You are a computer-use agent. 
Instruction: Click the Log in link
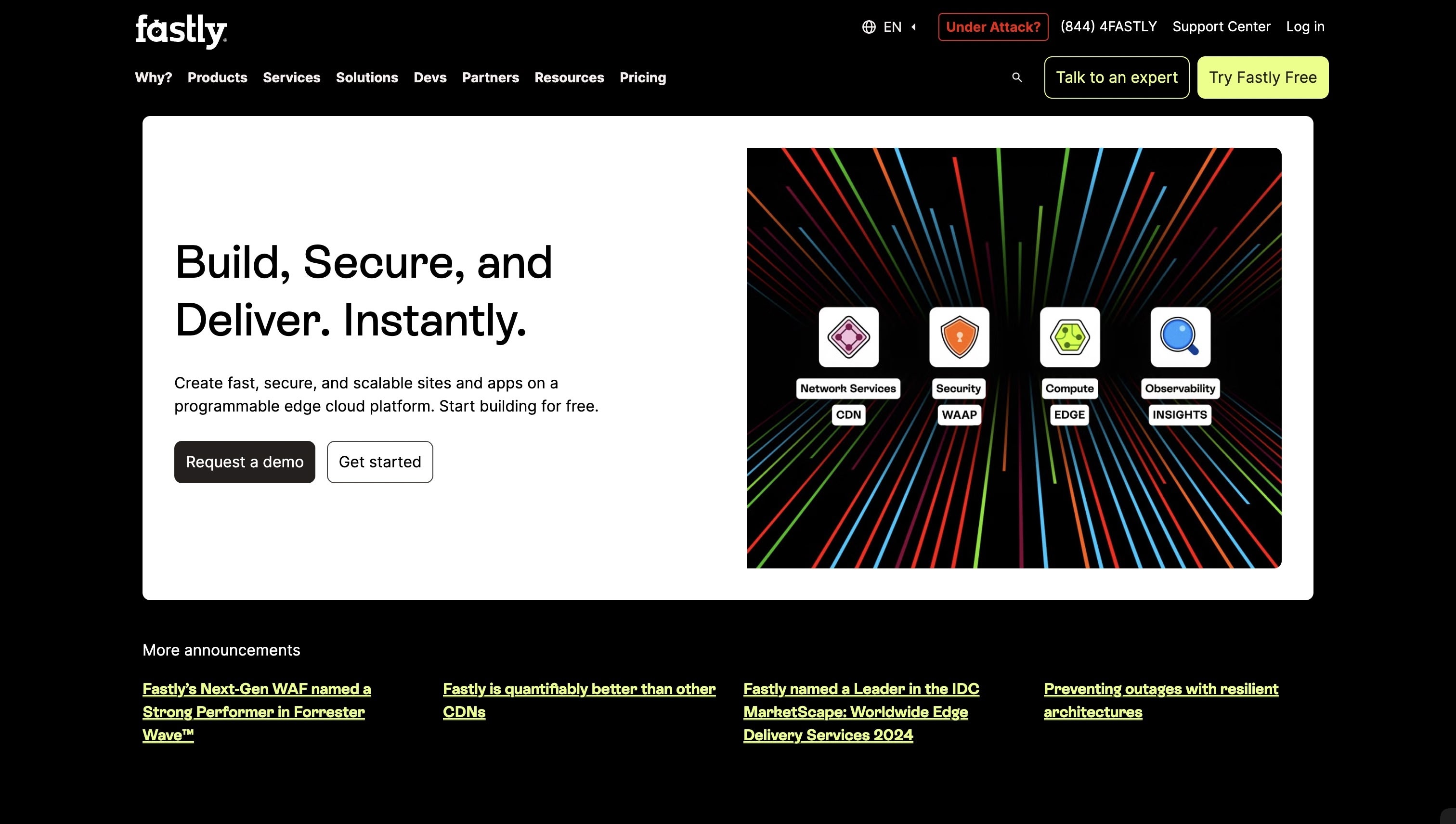(x=1305, y=26)
